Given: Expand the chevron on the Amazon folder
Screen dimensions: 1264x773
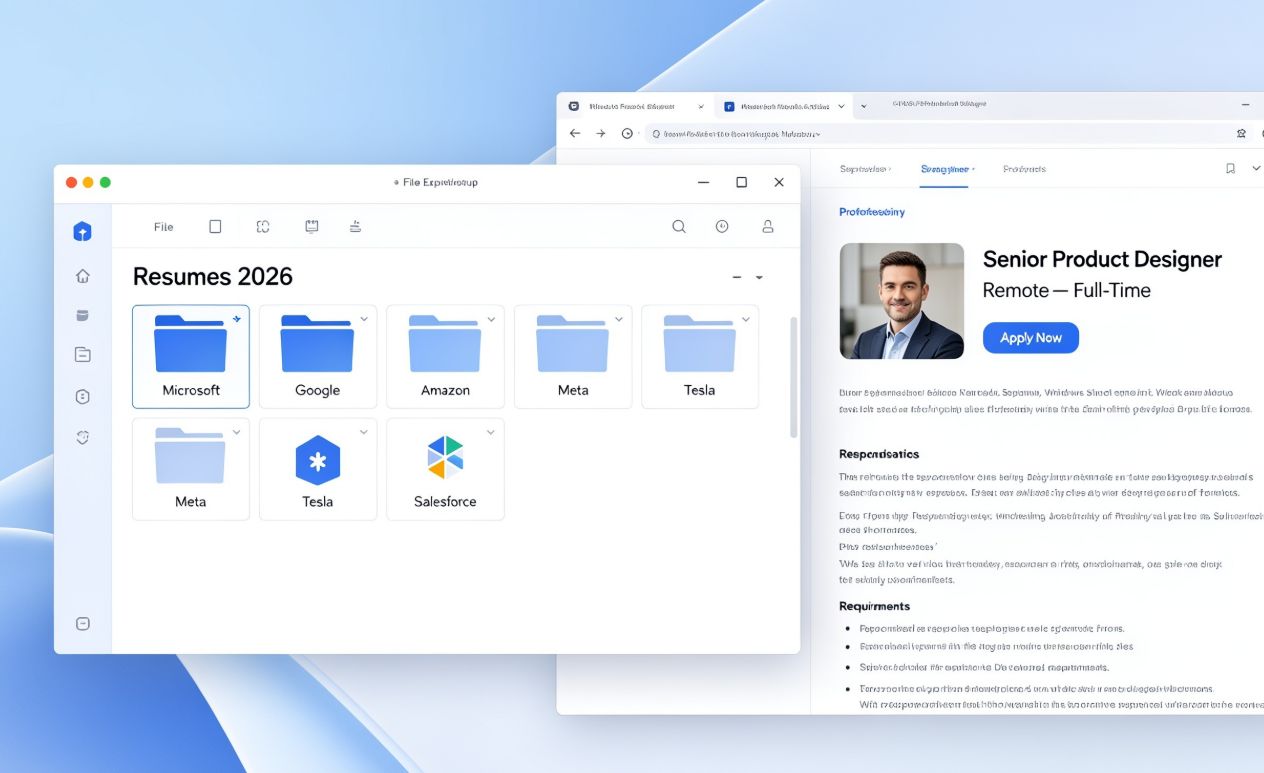Looking at the screenshot, I should 491,319.
